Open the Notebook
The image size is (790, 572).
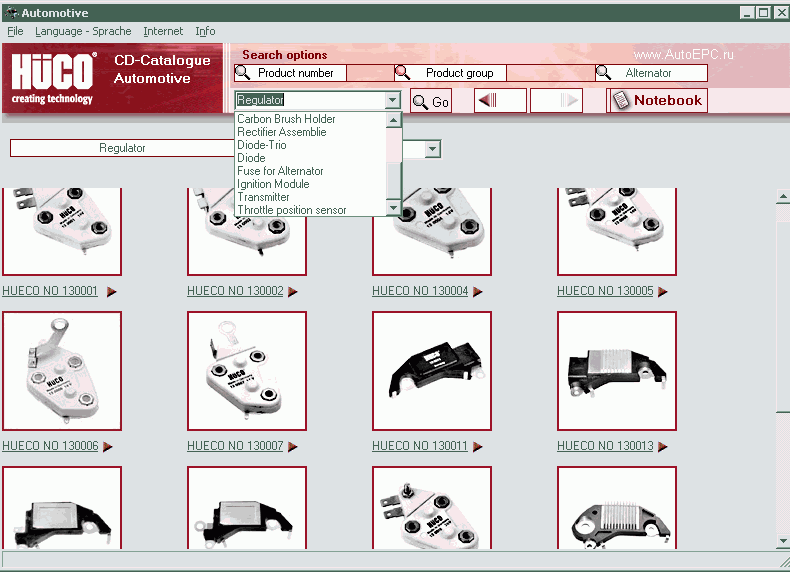pos(657,100)
